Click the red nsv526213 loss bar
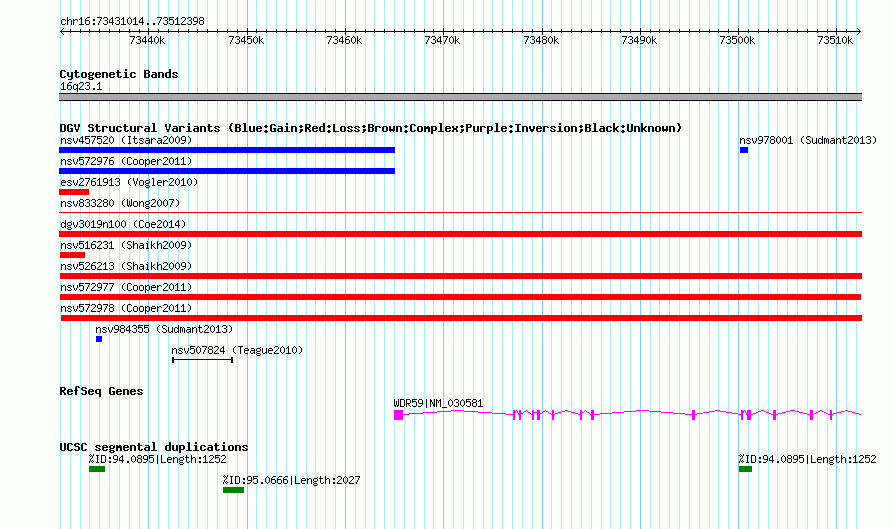Image resolution: width=890 pixels, height=529 pixels. (x=460, y=276)
